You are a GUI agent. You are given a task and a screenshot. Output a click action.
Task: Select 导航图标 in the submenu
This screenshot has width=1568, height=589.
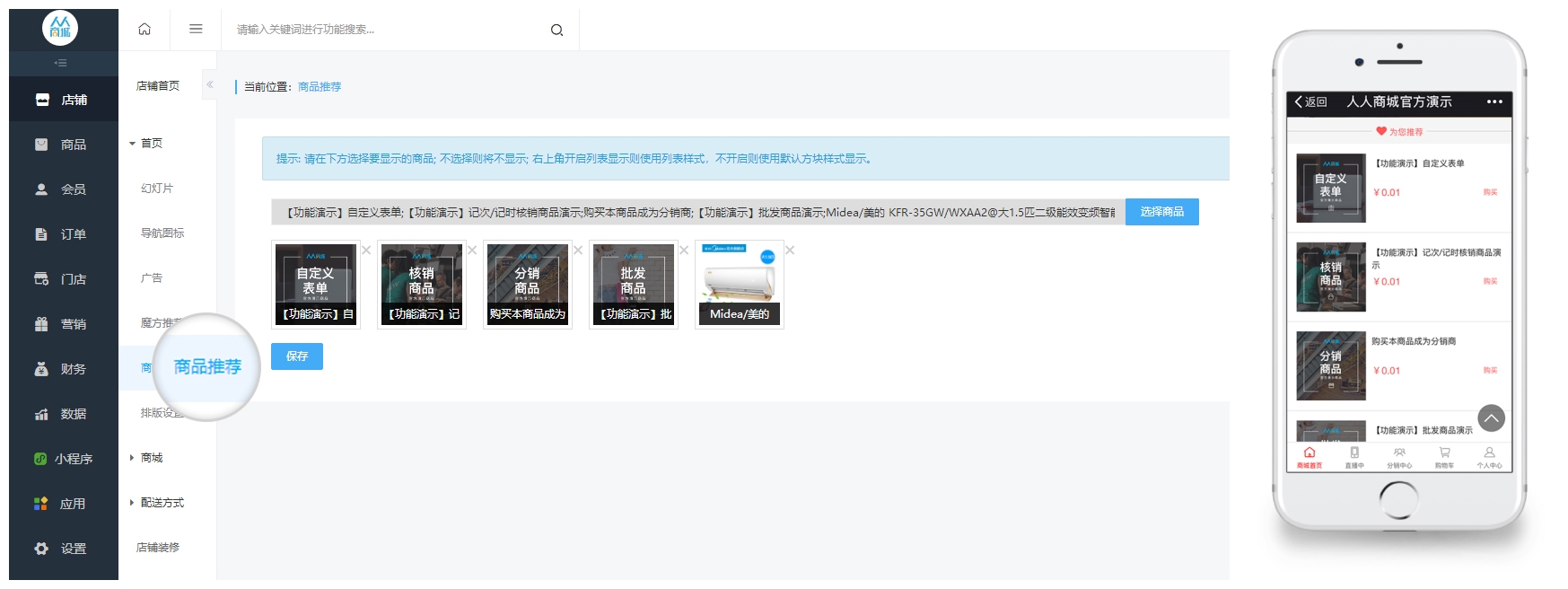(162, 233)
